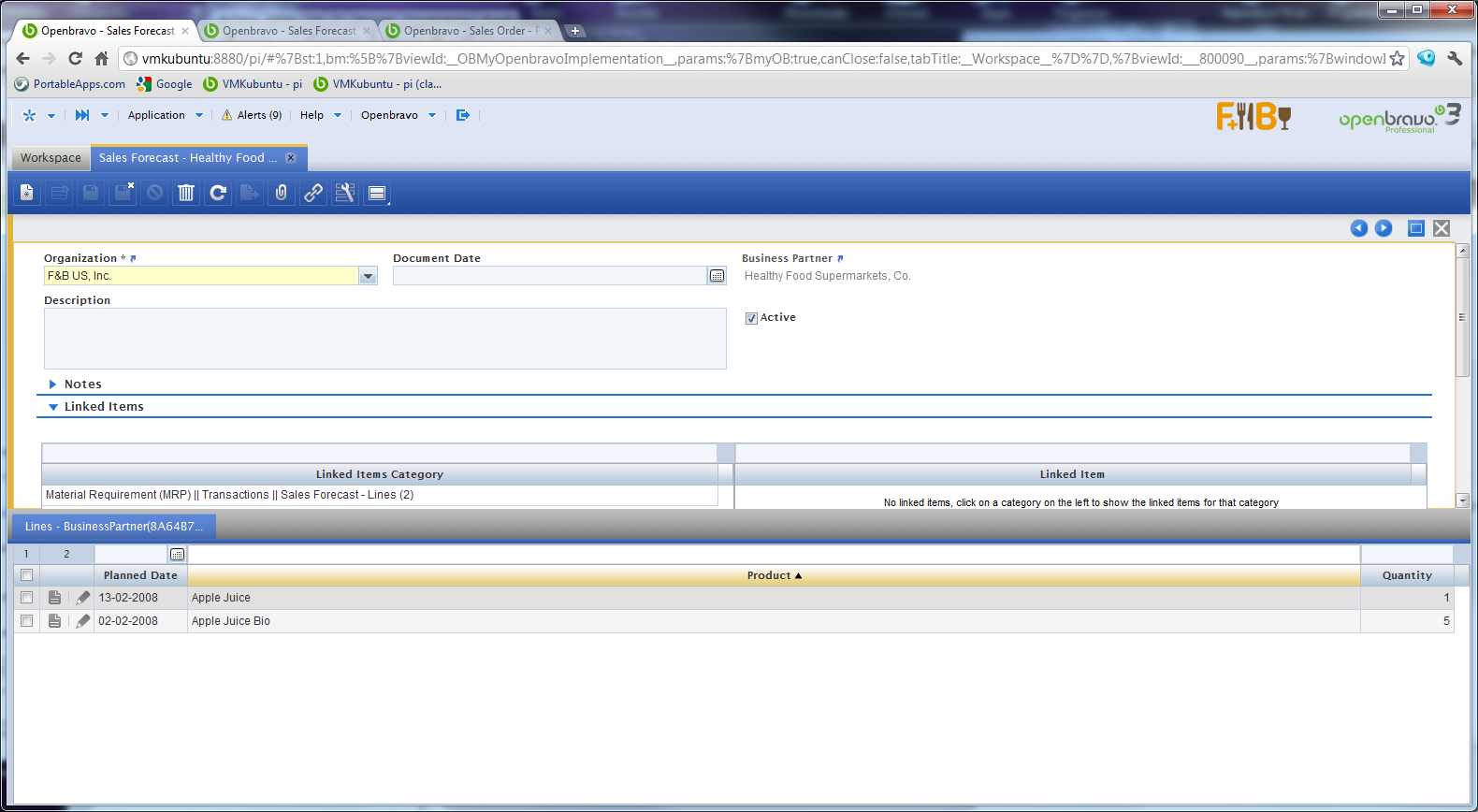Open dropdown arrow beside the asterisk icon
Screen dimensions: 1478x812
click(x=51, y=116)
